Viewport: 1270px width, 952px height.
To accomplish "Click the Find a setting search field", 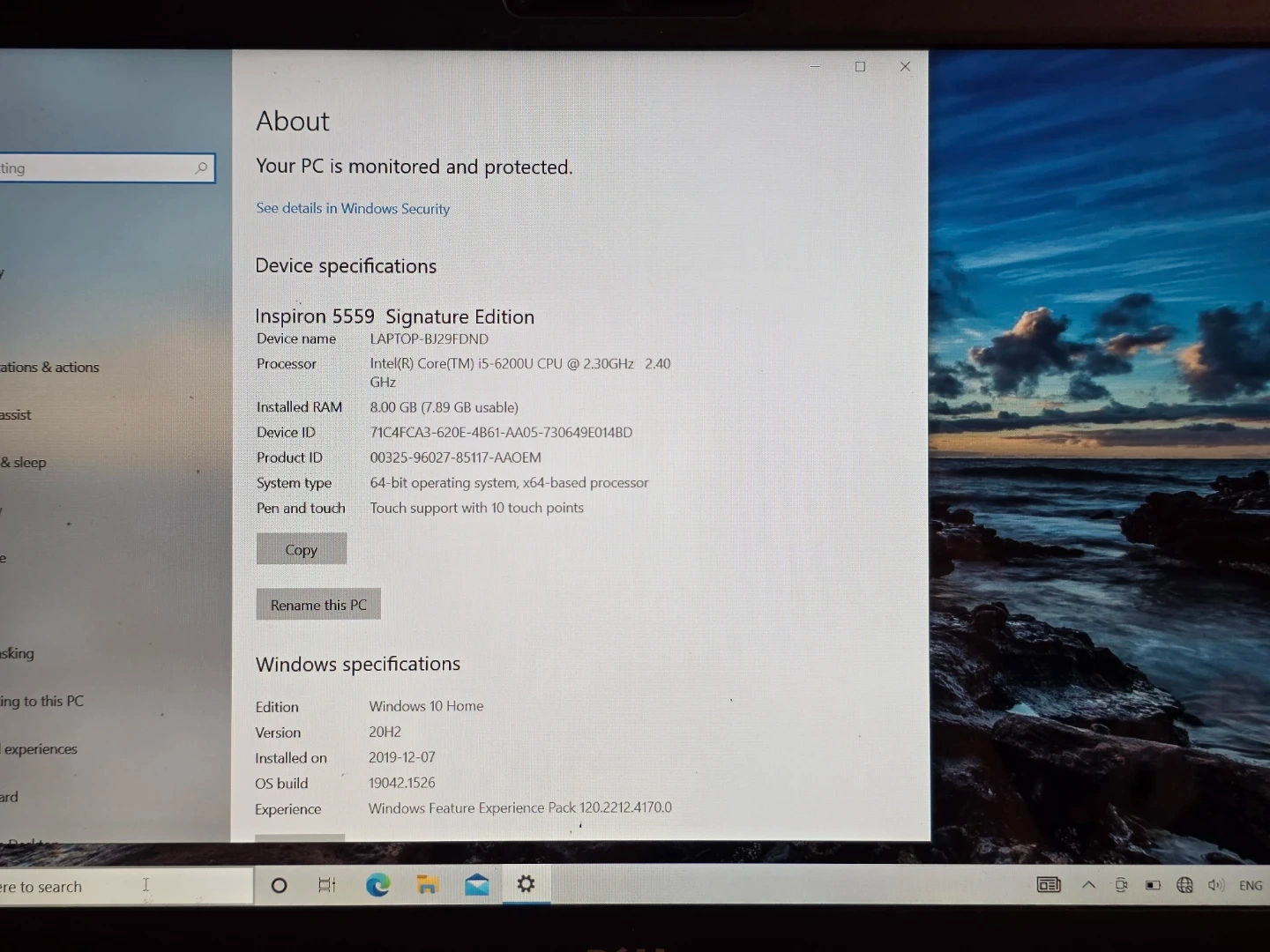I will (97, 168).
